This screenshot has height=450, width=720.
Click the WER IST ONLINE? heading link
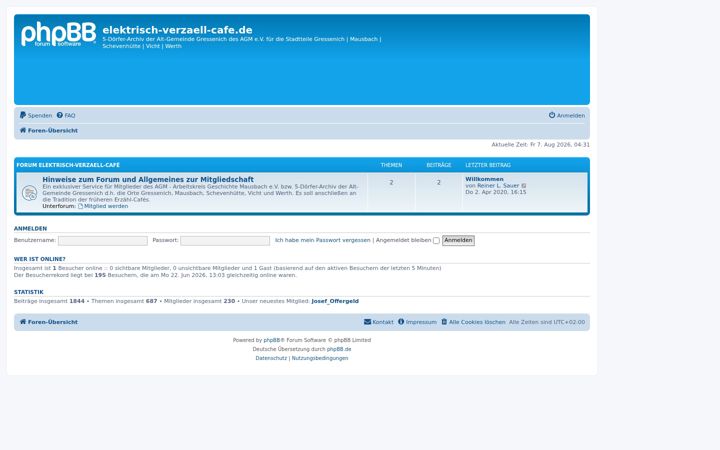[x=39, y=259]
